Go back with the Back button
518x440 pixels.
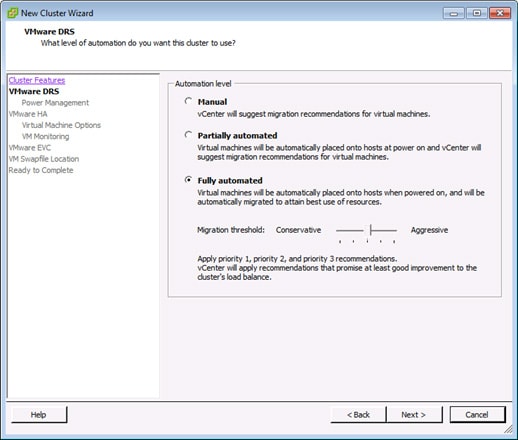click(x=358, y=415)
